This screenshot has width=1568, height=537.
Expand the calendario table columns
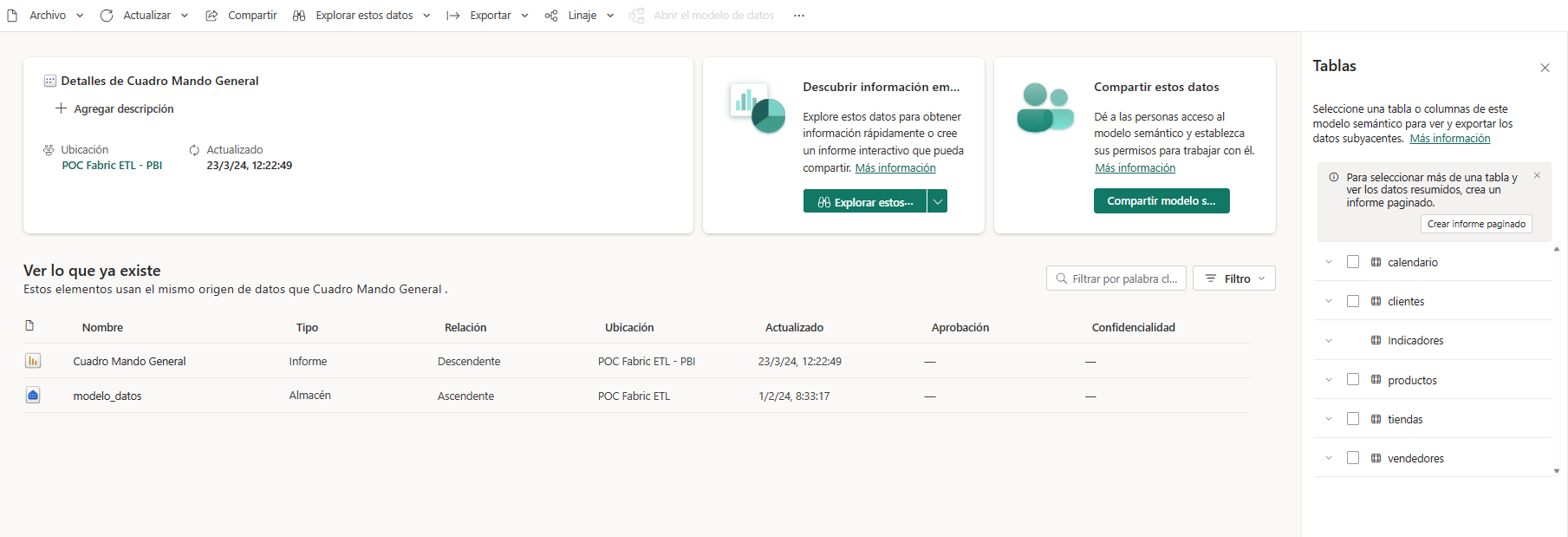tap(1329, 262)
